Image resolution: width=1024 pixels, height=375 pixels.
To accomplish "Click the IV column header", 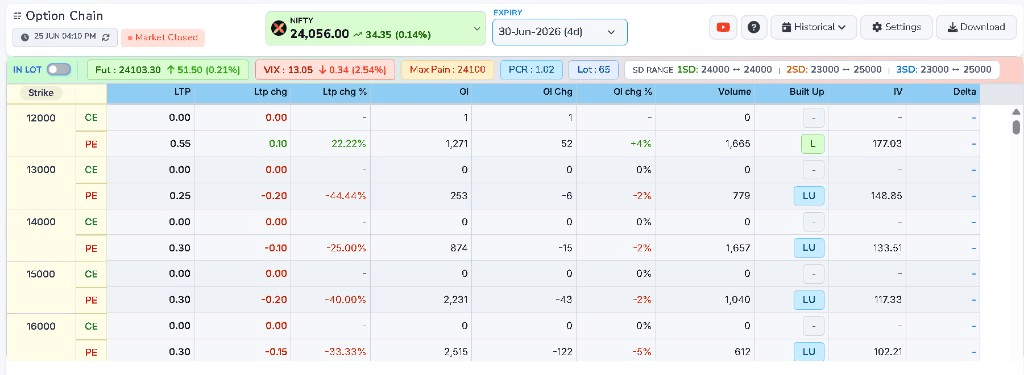I will click(x=898, y=93).
